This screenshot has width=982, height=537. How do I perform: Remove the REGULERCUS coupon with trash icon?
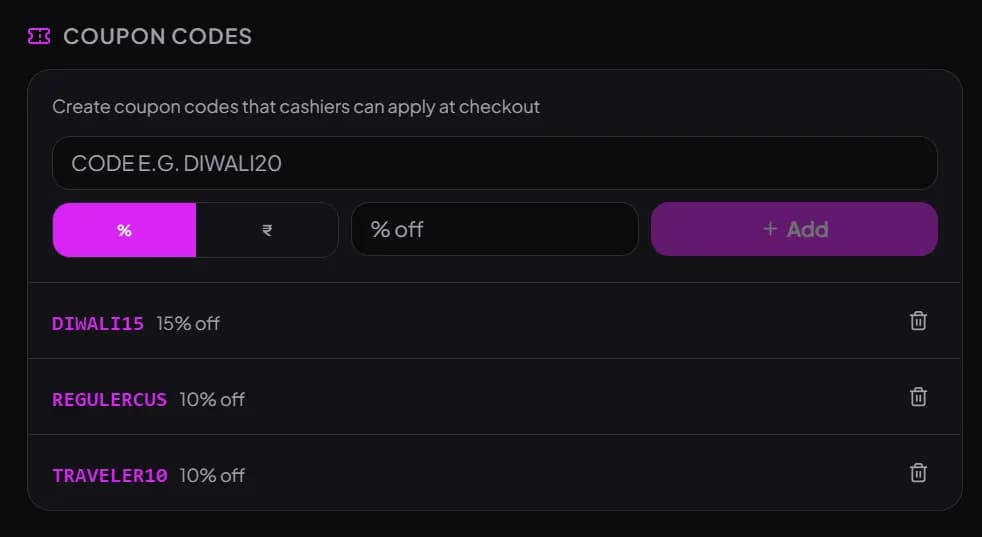[x=918, y=397]
